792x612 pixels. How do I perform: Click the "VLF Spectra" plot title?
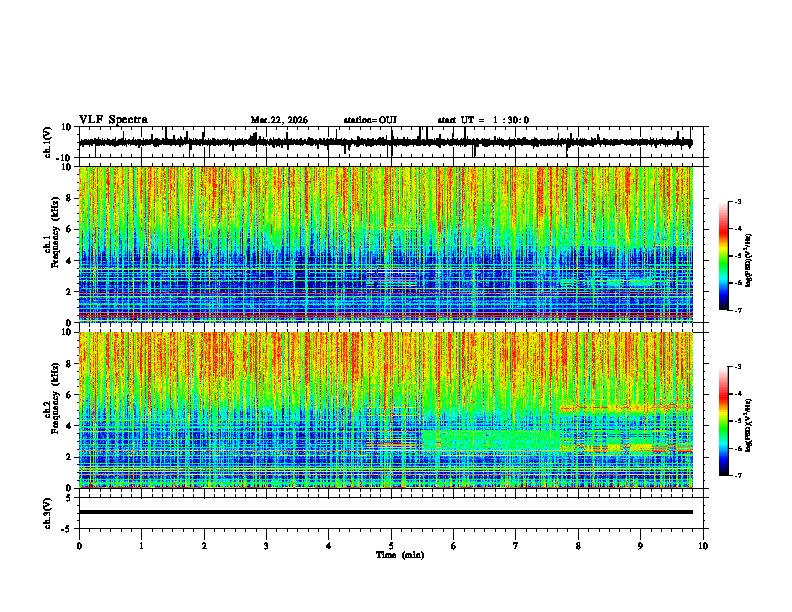pyautogui.click(x=113, y=120)
